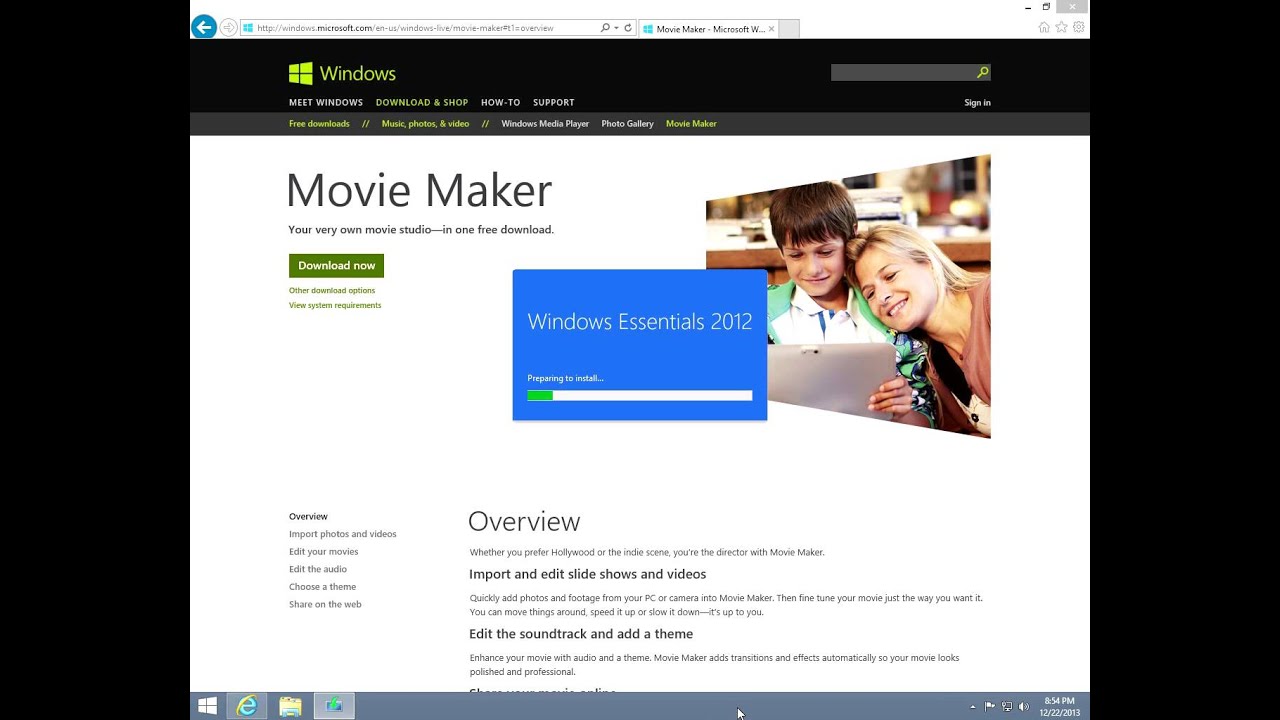Open the Photo Gallery subnav link

tap(627, 124)
